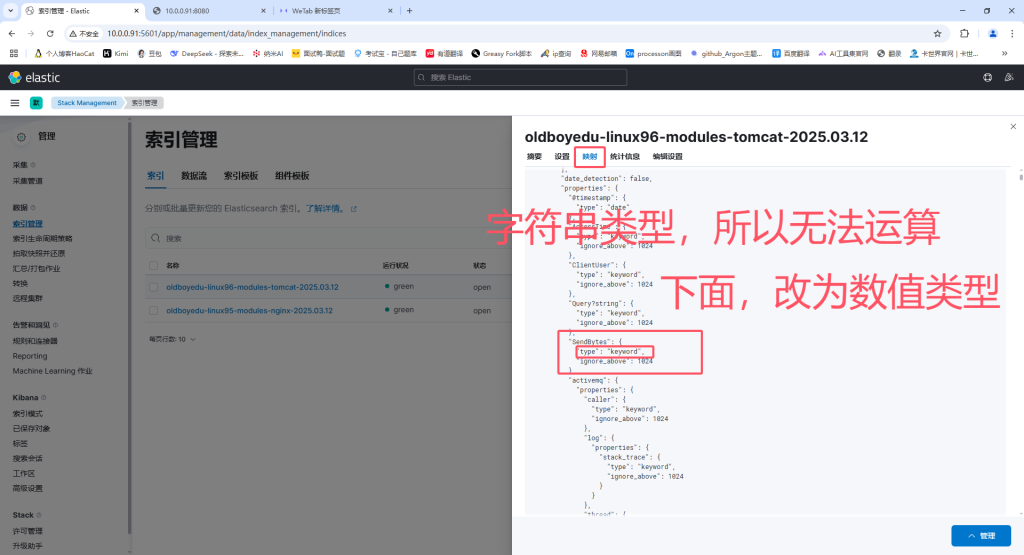Check the select-all indices checkbox
This screenshot has height=555, width=1024.
[x=153, y=265]
